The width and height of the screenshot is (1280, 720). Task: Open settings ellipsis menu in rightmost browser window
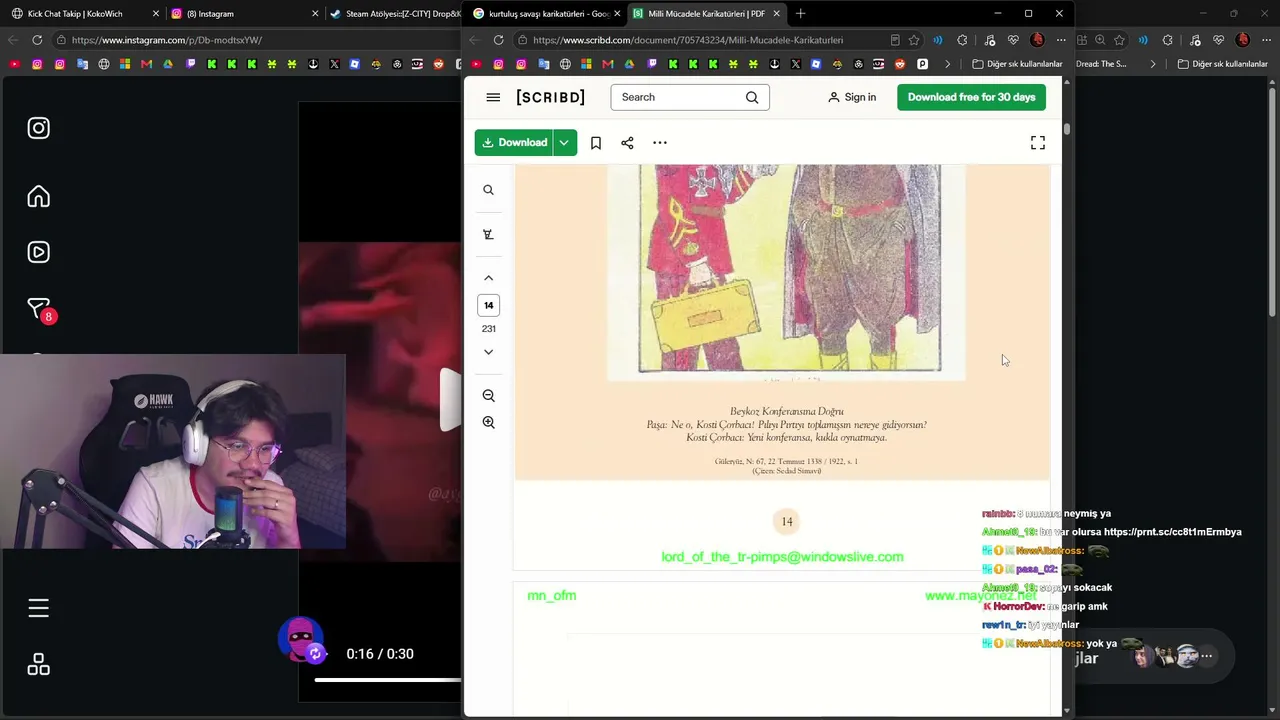click(x=1266, y=40)
